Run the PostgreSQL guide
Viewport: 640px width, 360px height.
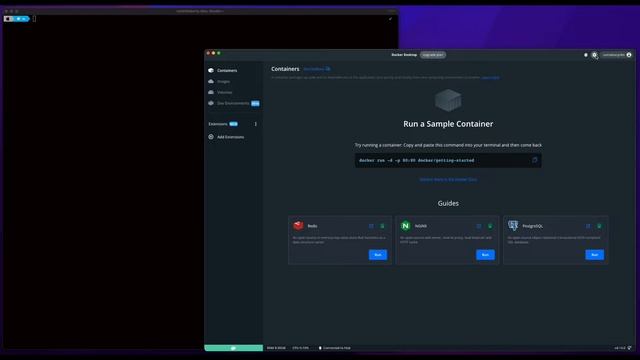point(595,255)
